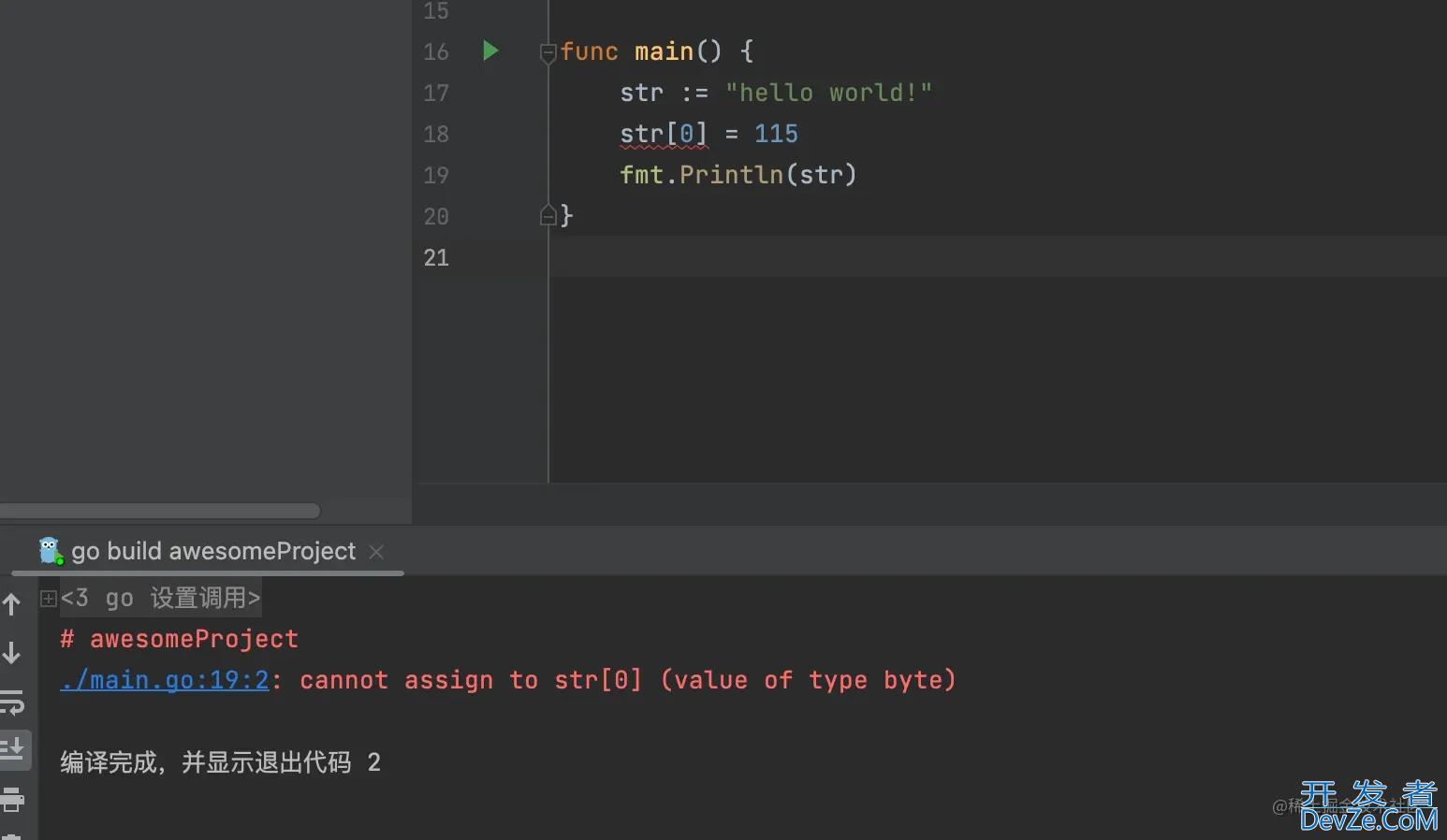Screen dimensions: 1447x840
Task: Jump to previous console entry with up arrow
Action: click(x=12, y=604)
